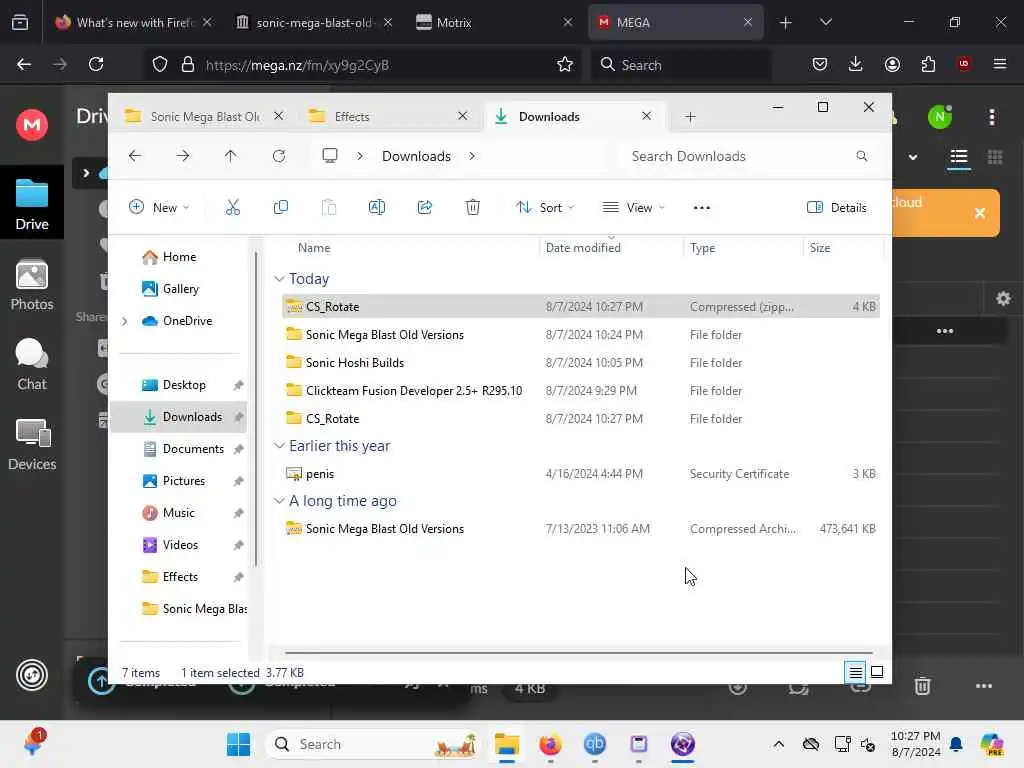The image size is (1024, 768).
Task: Switch to Effects Explorer tab
Action: (x=389, y=117)
